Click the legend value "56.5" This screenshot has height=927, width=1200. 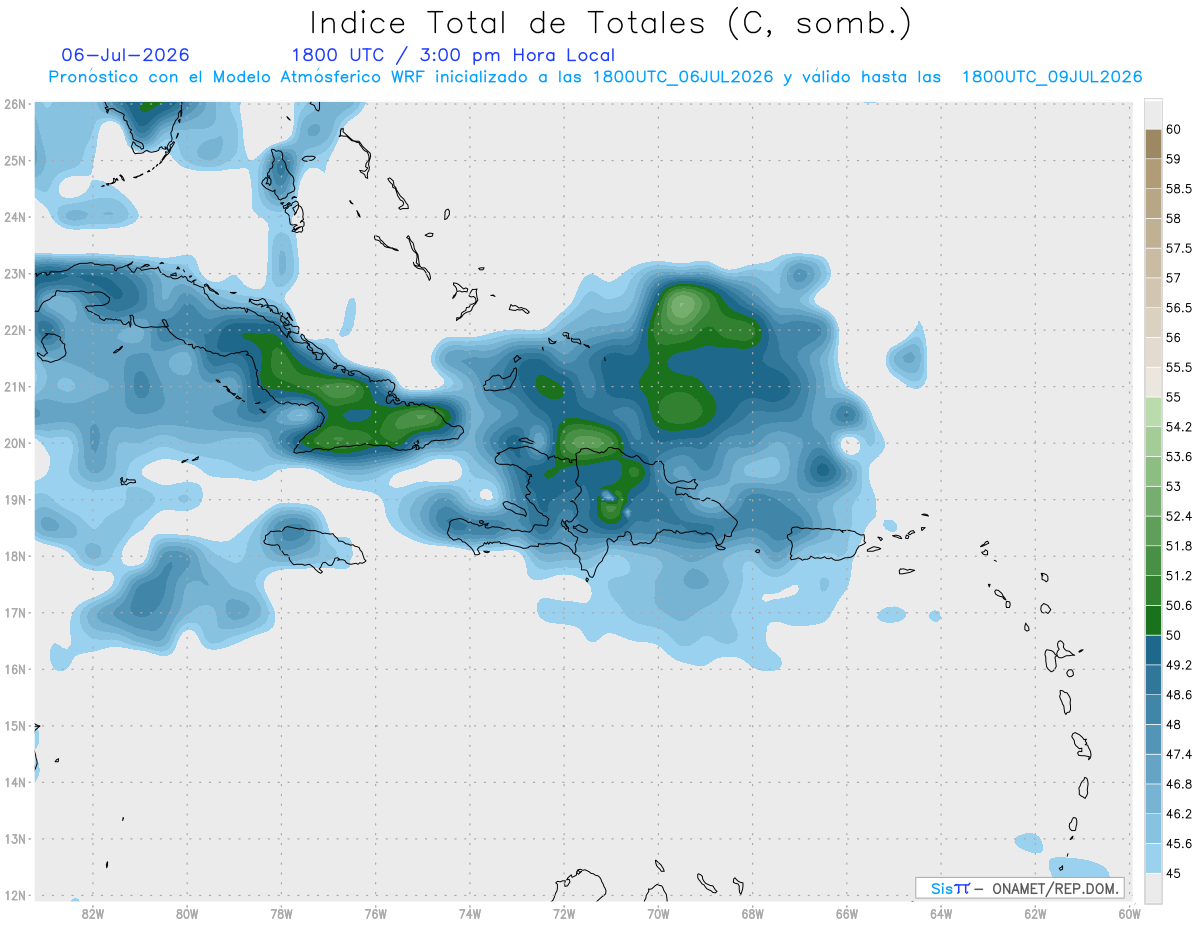tap(1179, 308)
